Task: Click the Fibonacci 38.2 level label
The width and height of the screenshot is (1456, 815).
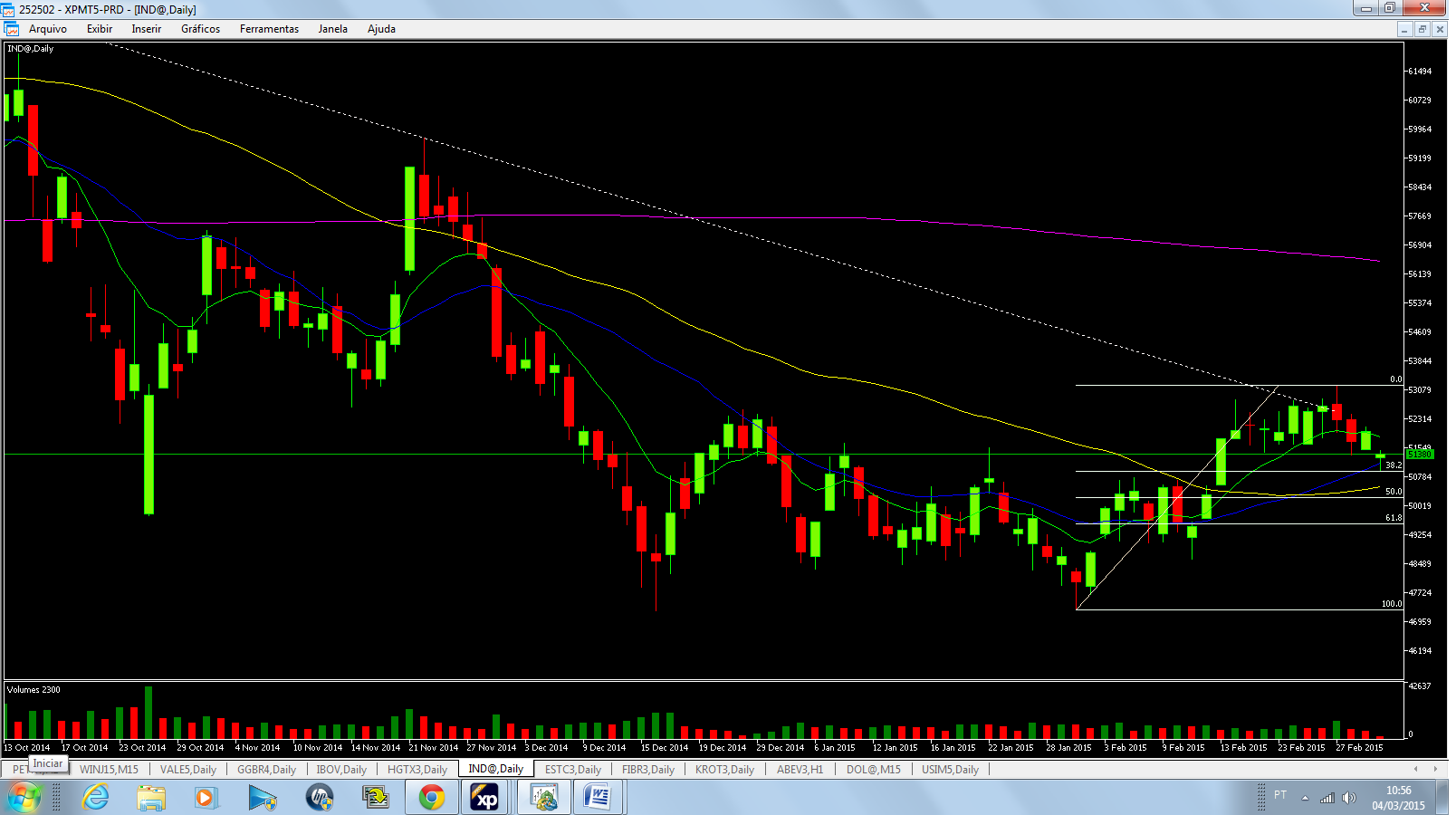Action: pos(1394,465)
